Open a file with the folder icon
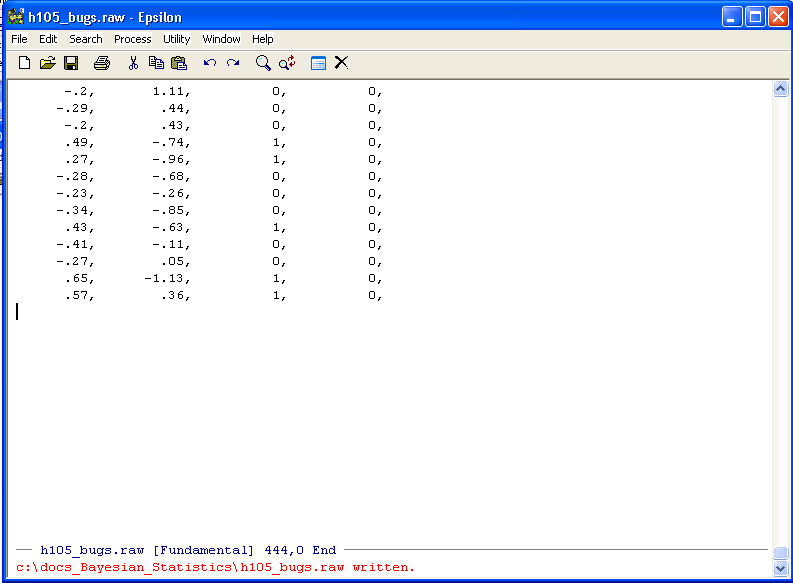This screenshot has width=793, height=583. click(47, 63)
